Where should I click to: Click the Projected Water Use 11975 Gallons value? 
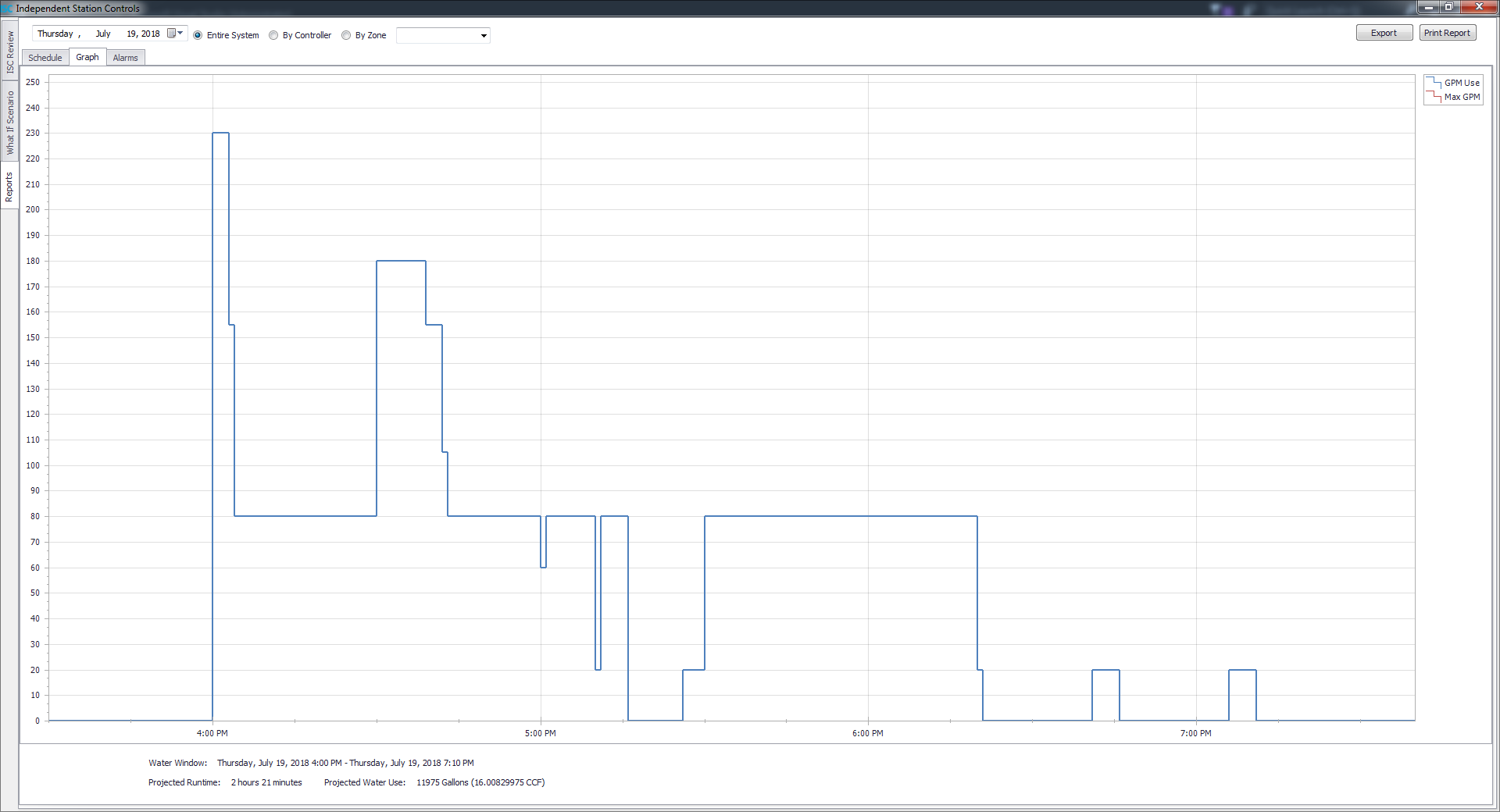point(480,782)
